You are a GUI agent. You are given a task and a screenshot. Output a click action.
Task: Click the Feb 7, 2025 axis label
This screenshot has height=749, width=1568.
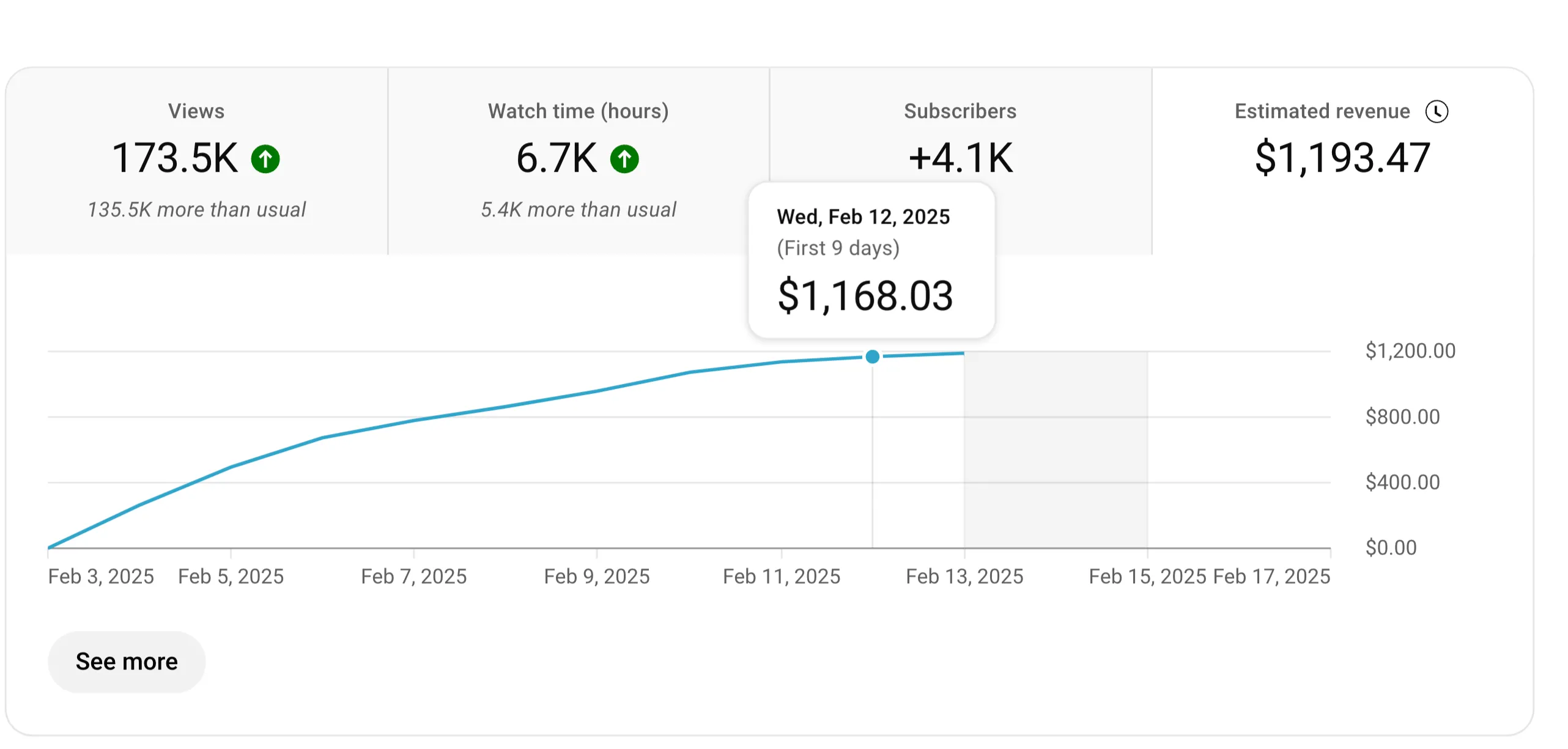413,577
